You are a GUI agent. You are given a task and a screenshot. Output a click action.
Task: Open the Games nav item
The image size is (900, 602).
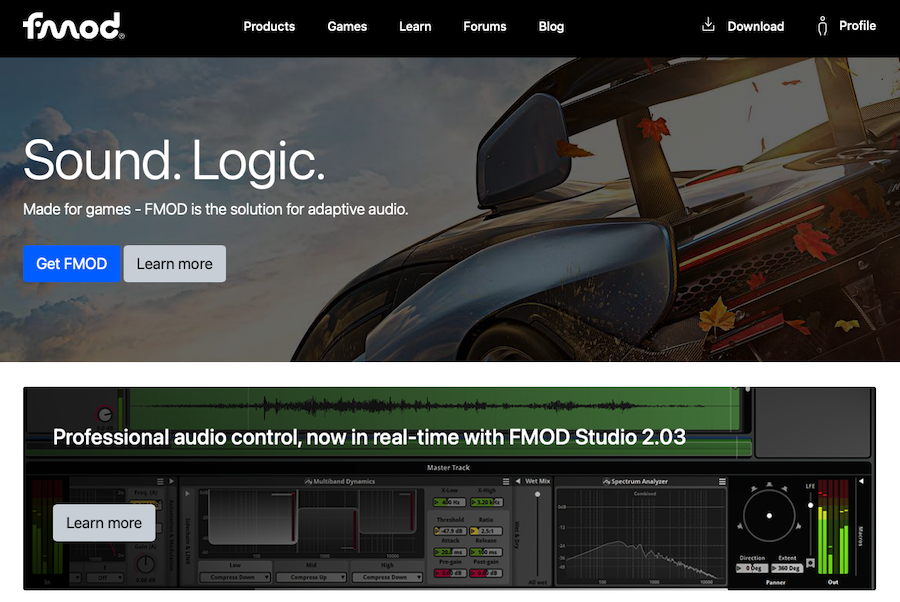(x=347, y=26)
